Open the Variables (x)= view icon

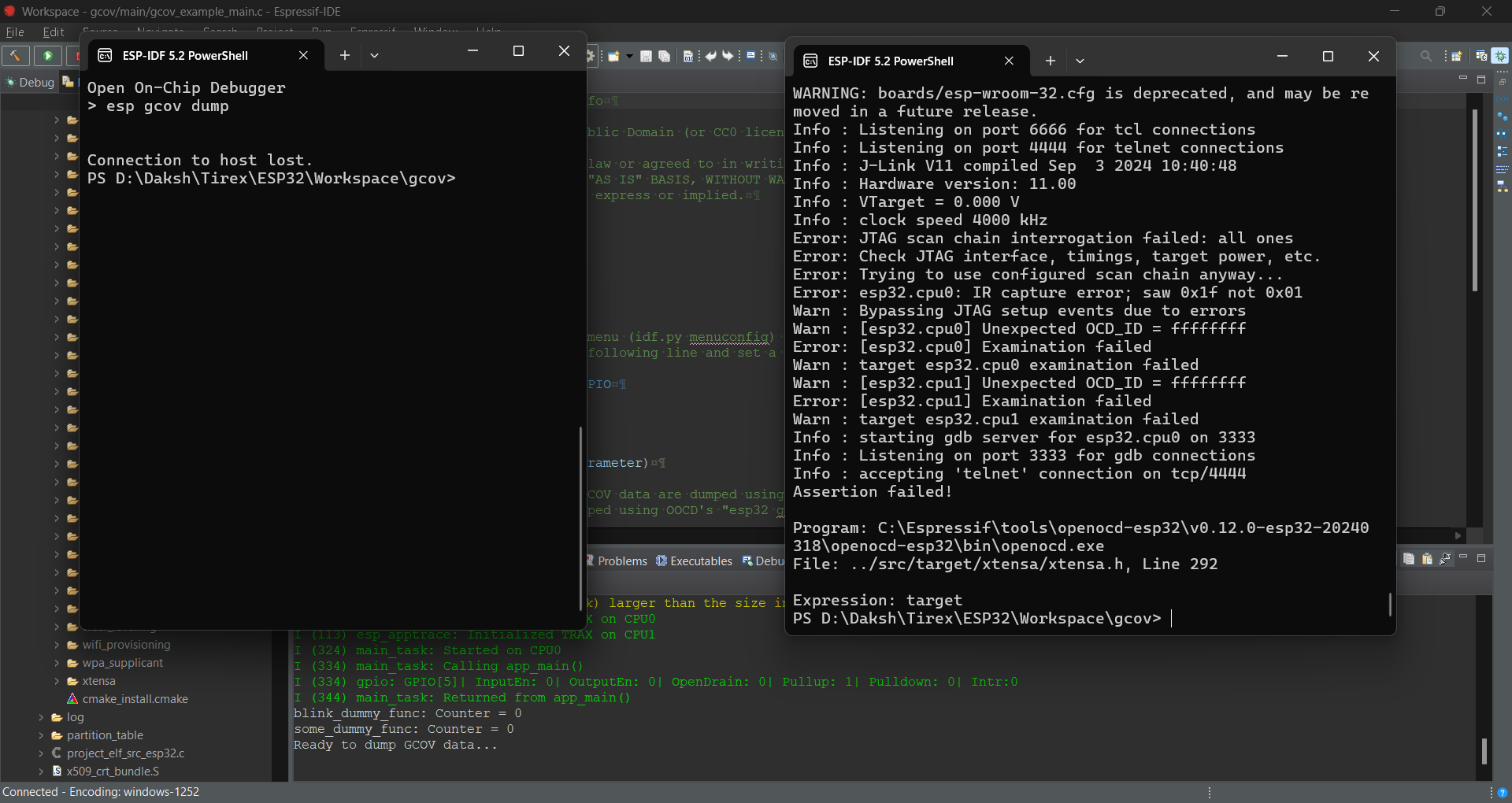tap(1503, 99)
